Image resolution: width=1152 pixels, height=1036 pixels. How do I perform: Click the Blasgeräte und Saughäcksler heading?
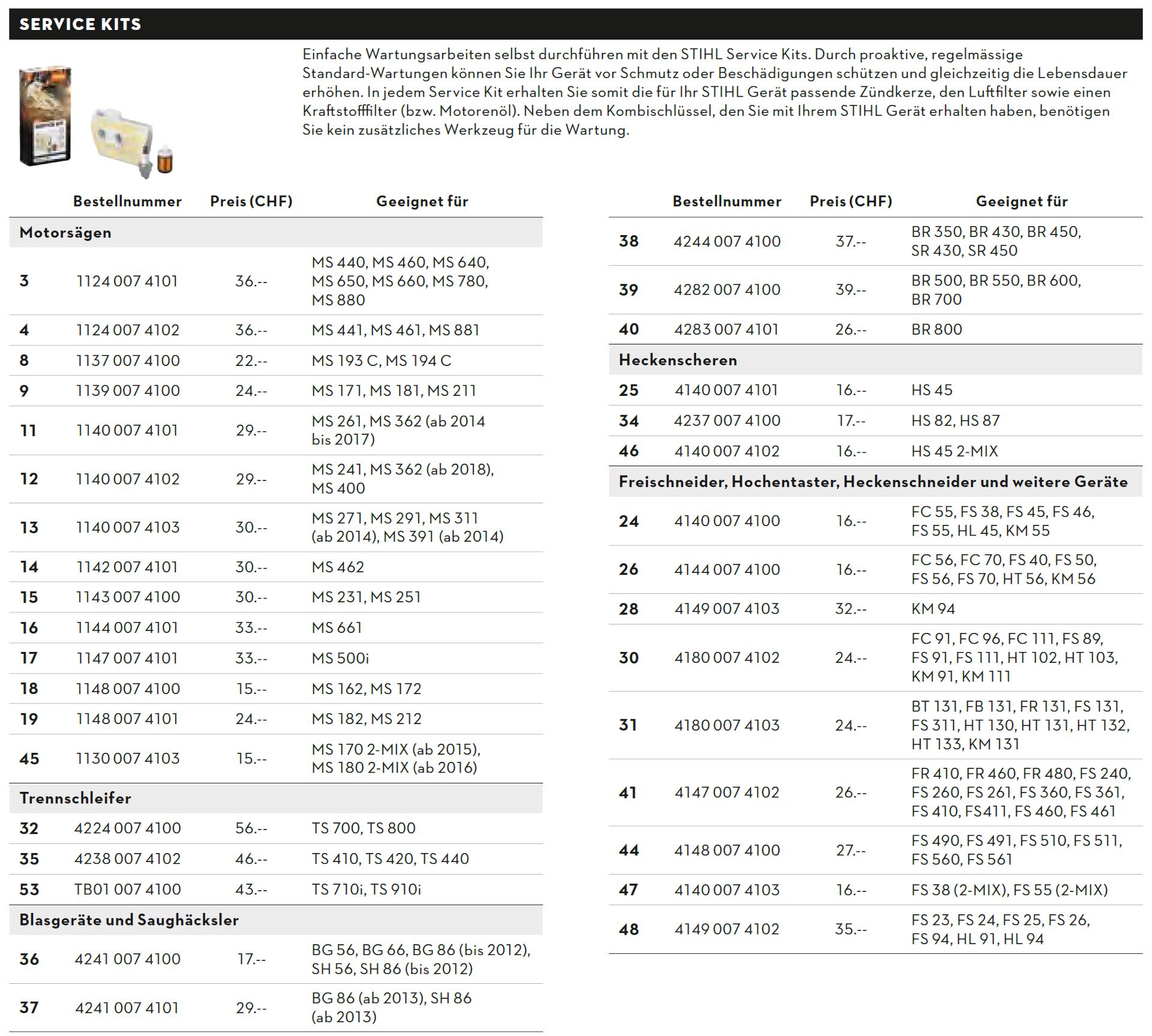pos(129,920)
